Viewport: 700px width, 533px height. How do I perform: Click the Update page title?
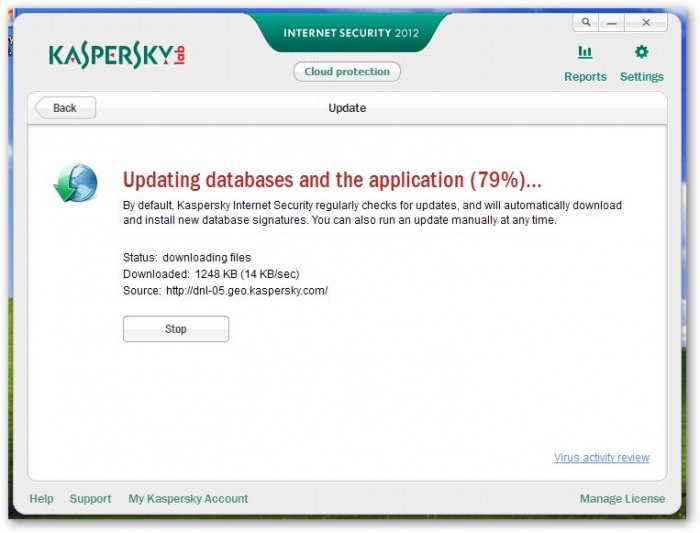(347, 108)
